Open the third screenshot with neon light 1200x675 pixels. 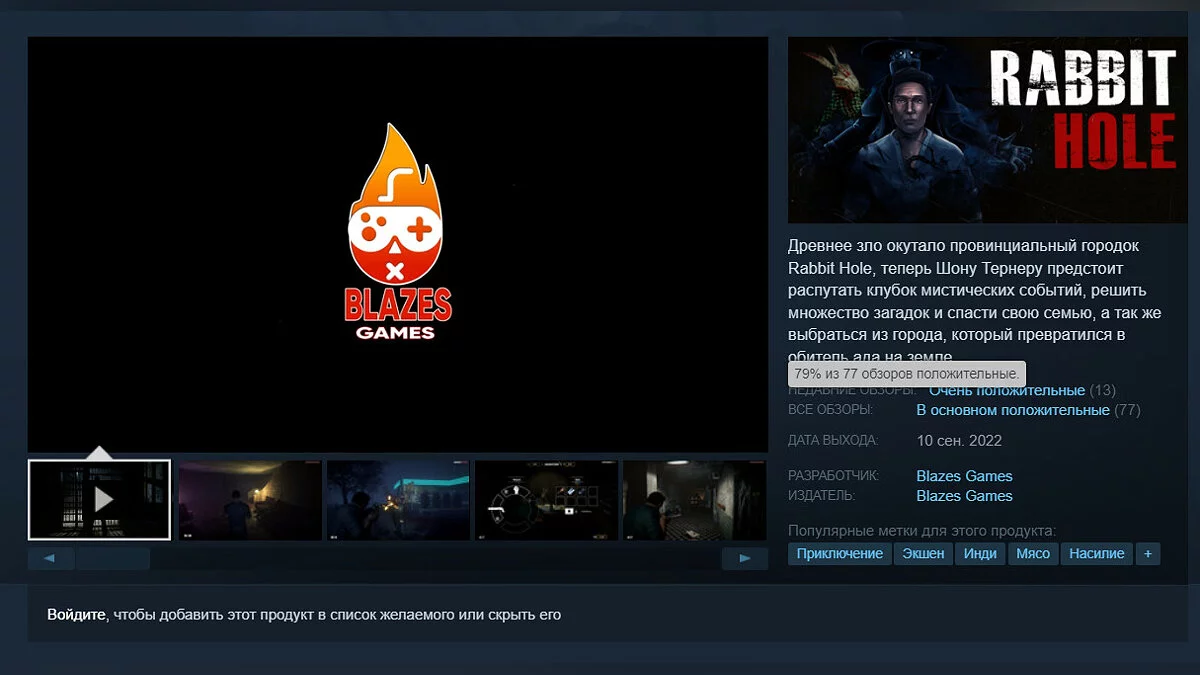(x=398, y=499)
